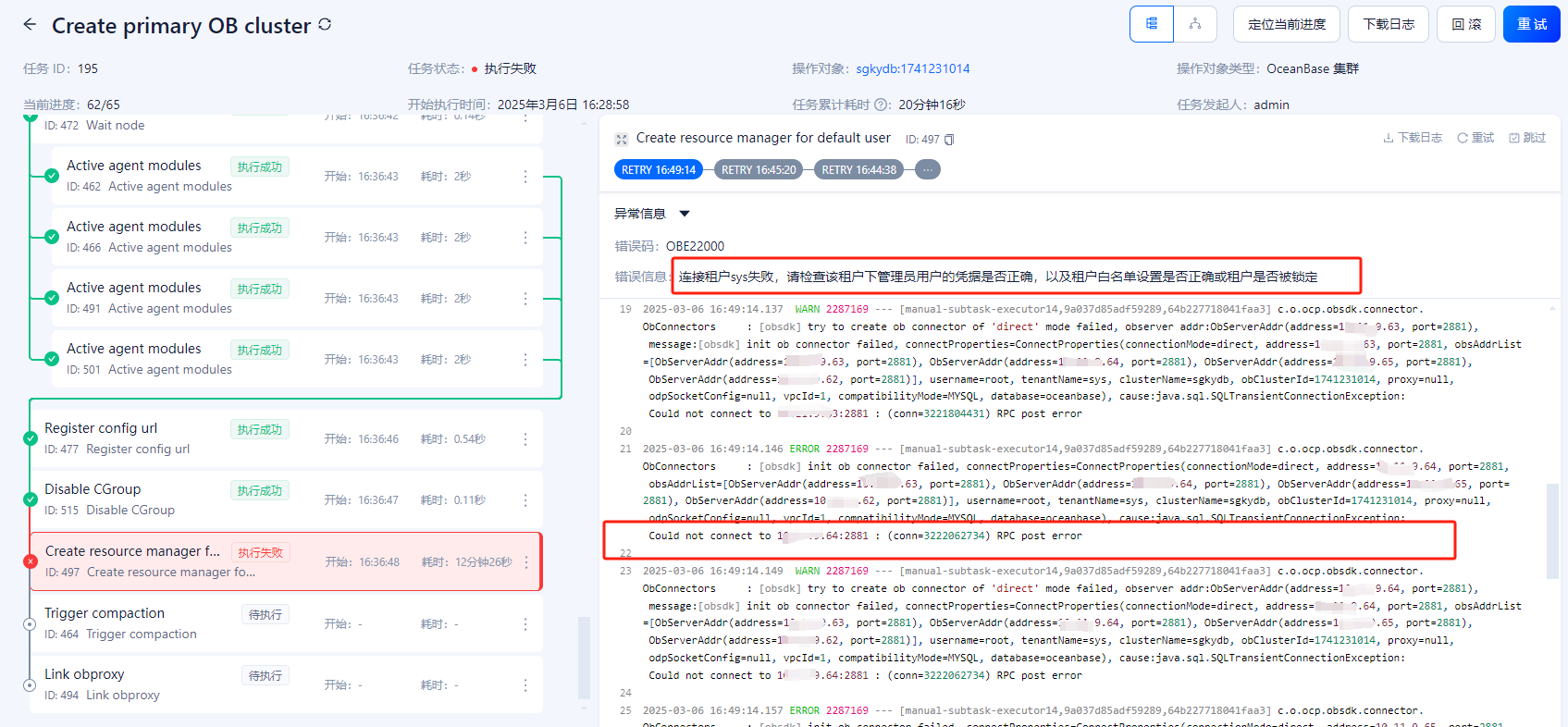Select the Link obproxy task
This screenshot has height=727, width=1568.
coord(286,684)
